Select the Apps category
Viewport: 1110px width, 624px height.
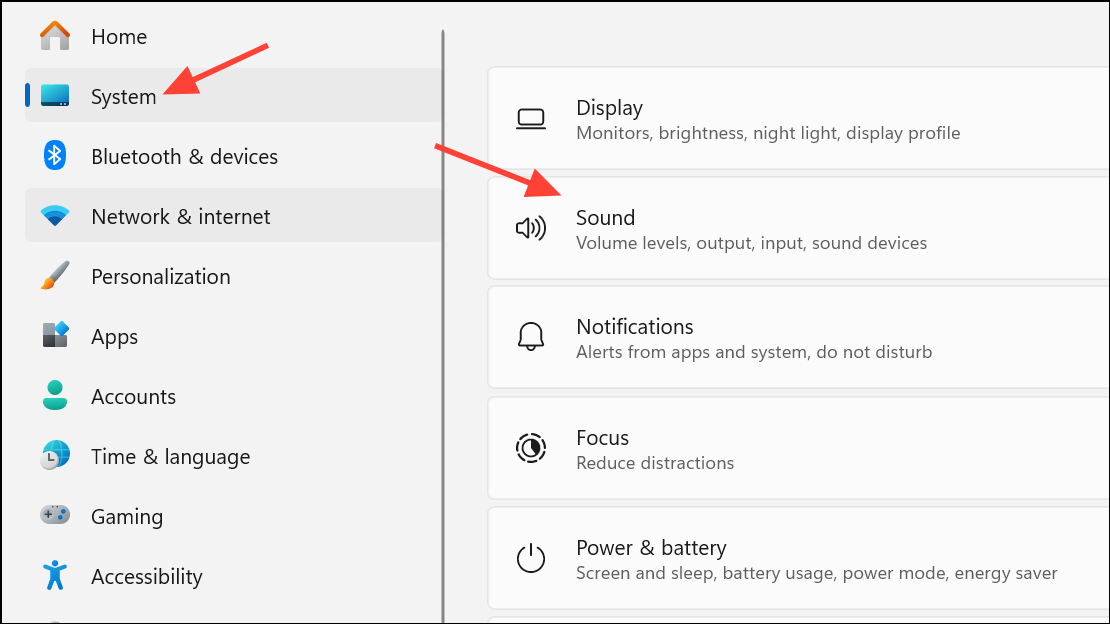coord(233,336)
